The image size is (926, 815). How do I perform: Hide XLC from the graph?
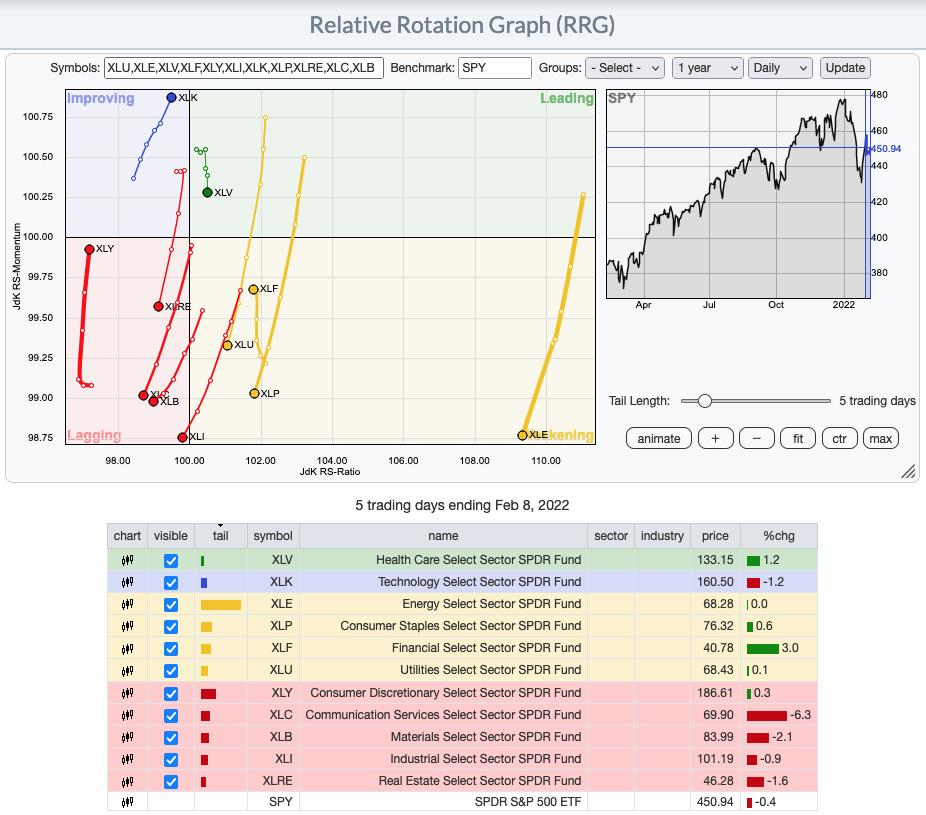click(171, 715)
